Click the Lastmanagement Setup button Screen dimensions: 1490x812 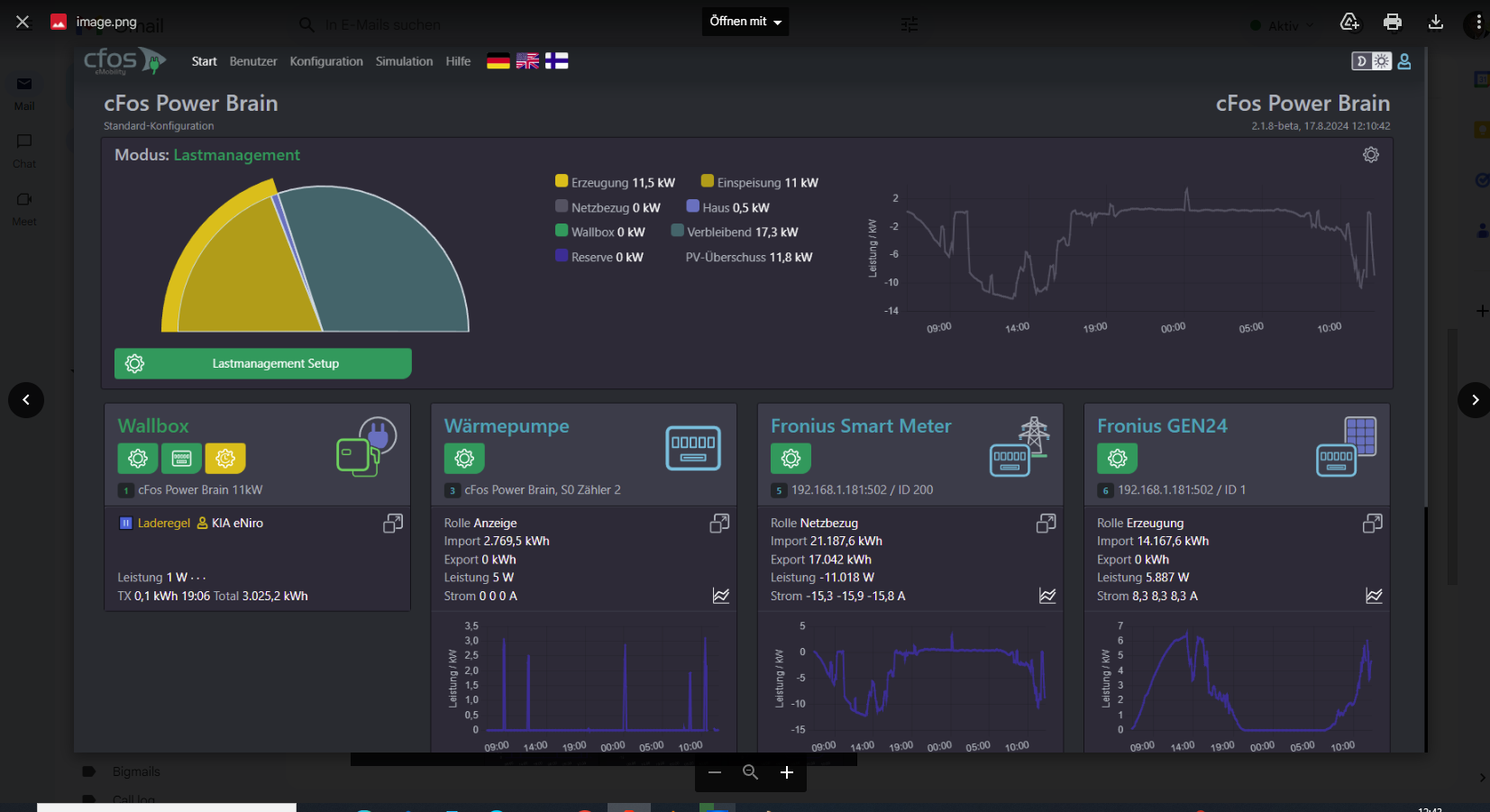point(263,363)
